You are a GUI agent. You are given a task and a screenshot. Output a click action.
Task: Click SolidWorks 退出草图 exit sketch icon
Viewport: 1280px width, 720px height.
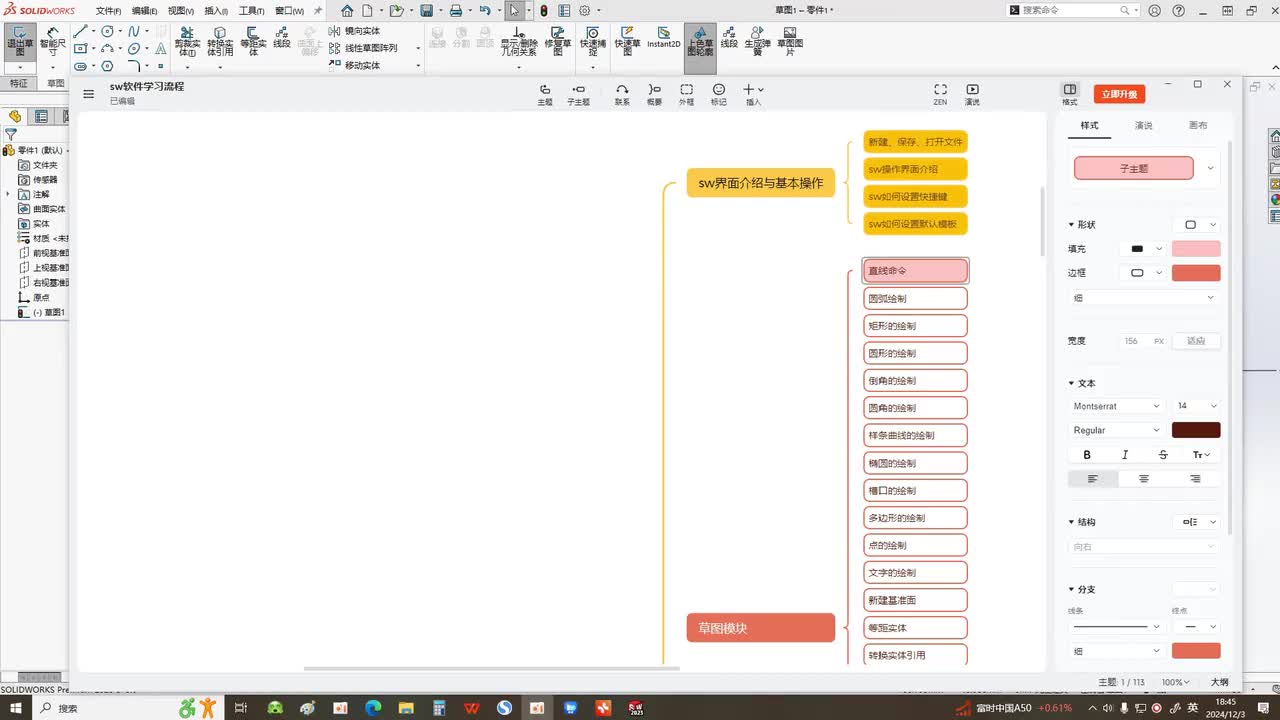(20, 42)
